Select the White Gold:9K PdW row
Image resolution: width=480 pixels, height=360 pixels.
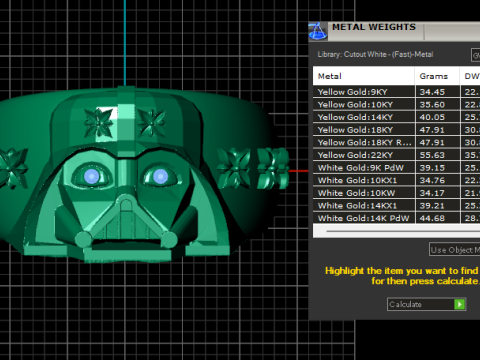(x=396, y=168)
